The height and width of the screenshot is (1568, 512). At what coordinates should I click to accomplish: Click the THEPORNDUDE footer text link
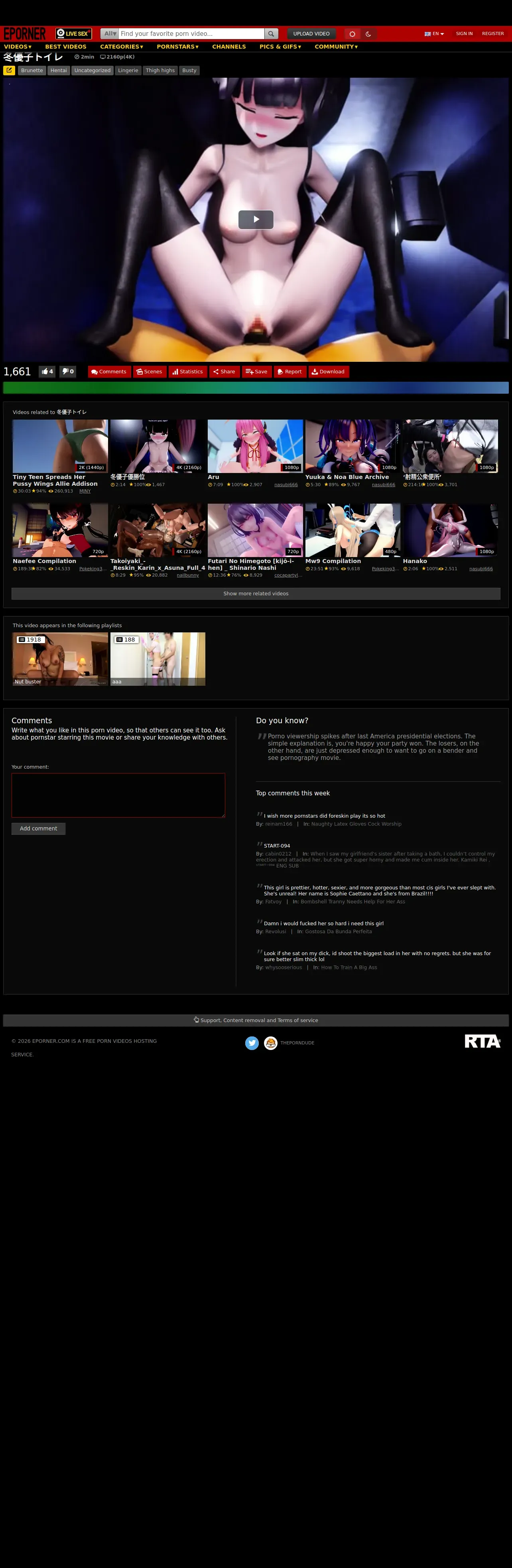(297, 1043)
